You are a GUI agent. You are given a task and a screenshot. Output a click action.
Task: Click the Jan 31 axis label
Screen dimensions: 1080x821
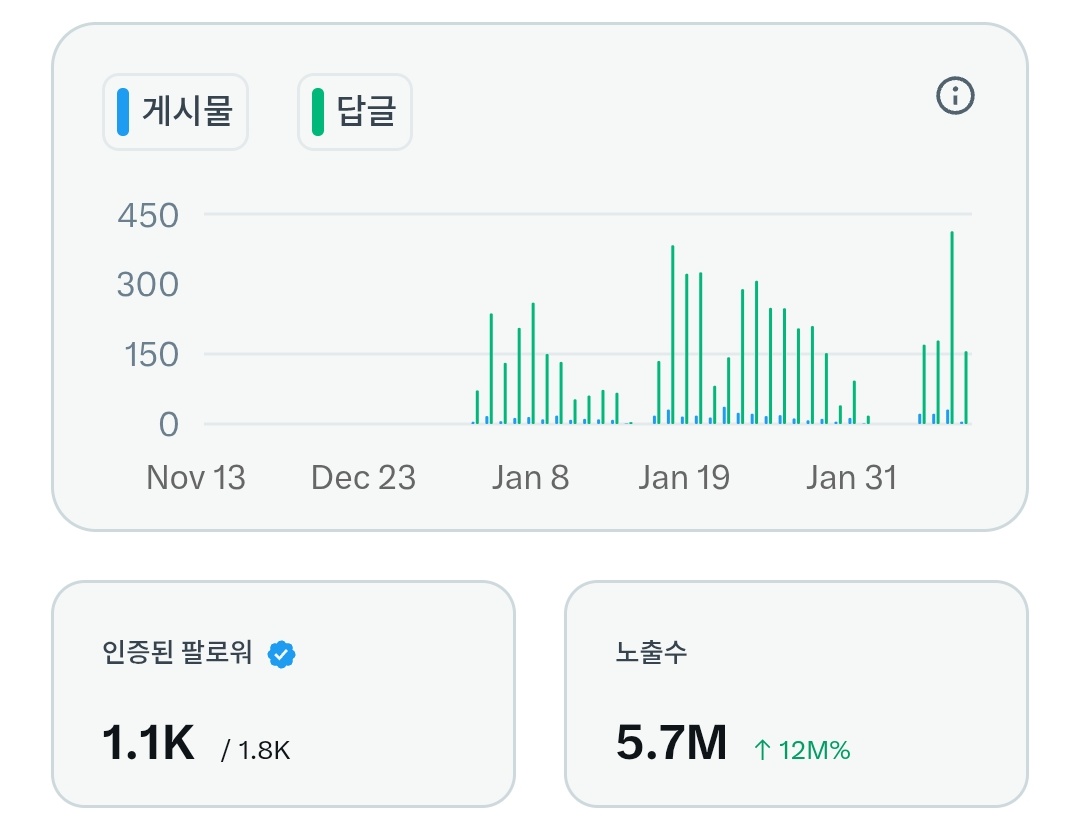coord(851,477)
